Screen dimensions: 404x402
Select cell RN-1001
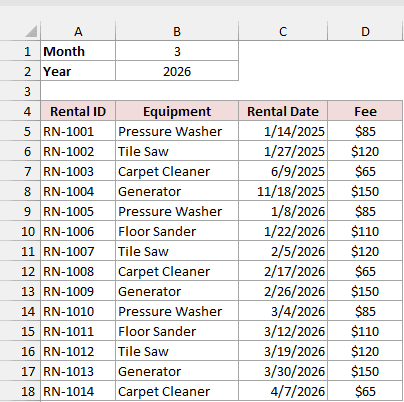pyautogui.click(x=78, y=131)
